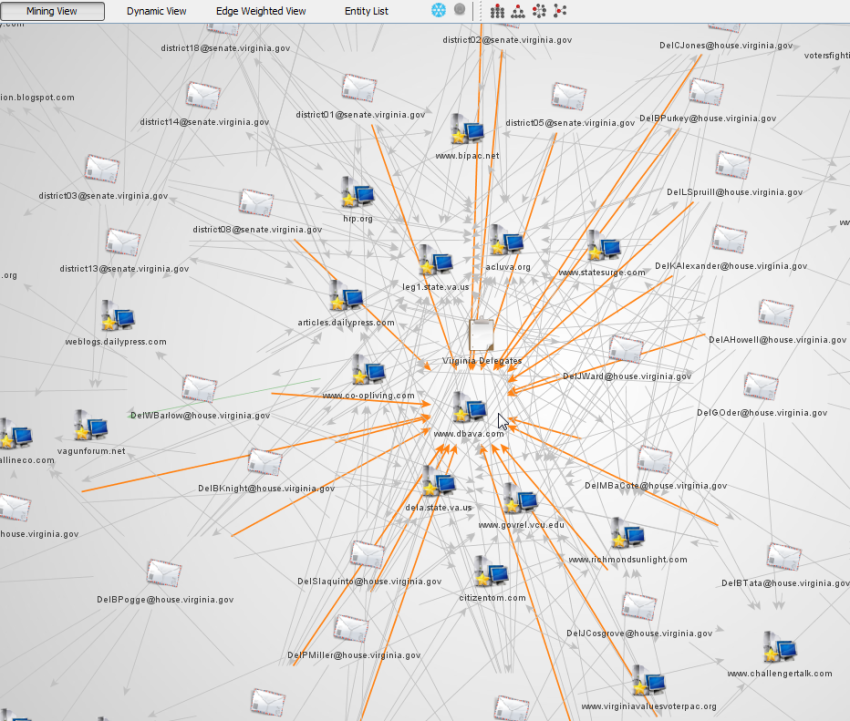850x721 pixels.
Task: Select the DelLSpruill email envelope icon
Action: pos(733,165)
